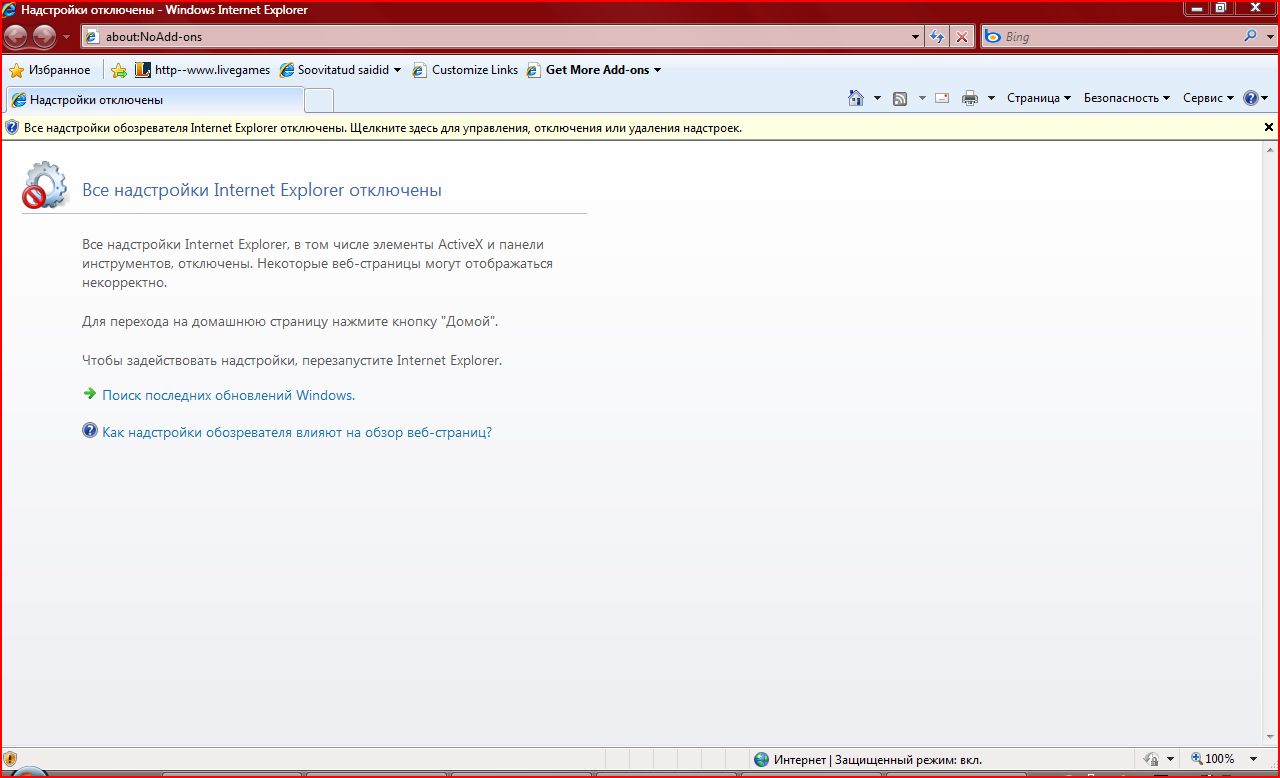1280x778 pixels.
Task: Click the RSS feeds icon
Action: click(900, 98)
